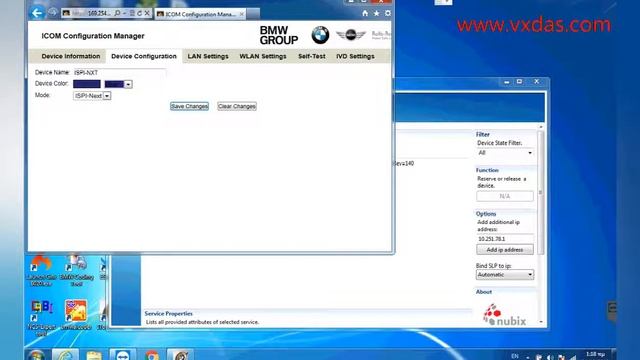Click the Save Changes button
Image resolution: width=640 pixels, height=360 pixels.
coord(189,106)
